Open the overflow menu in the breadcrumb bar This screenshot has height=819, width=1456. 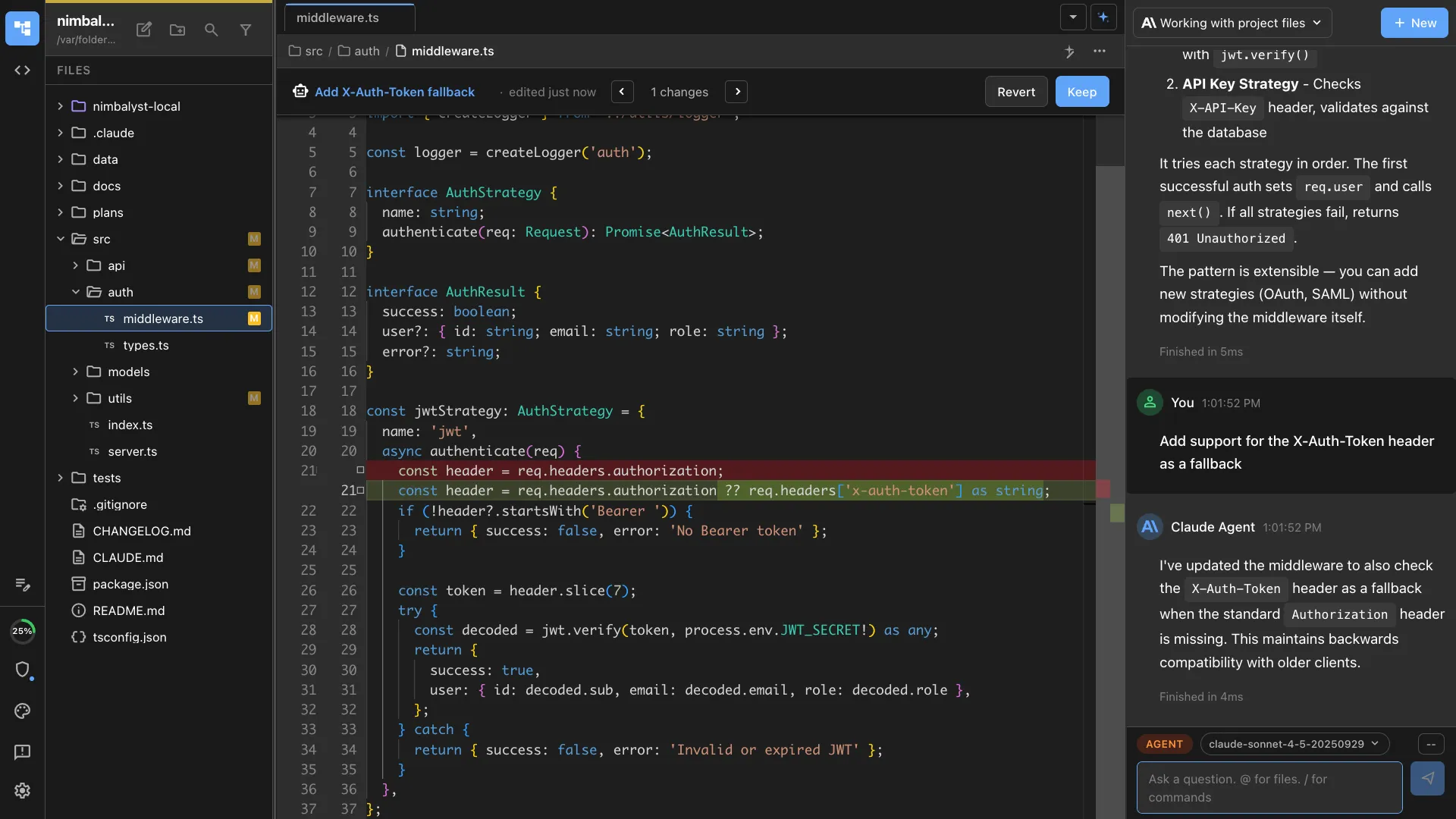click(1100, 52)
